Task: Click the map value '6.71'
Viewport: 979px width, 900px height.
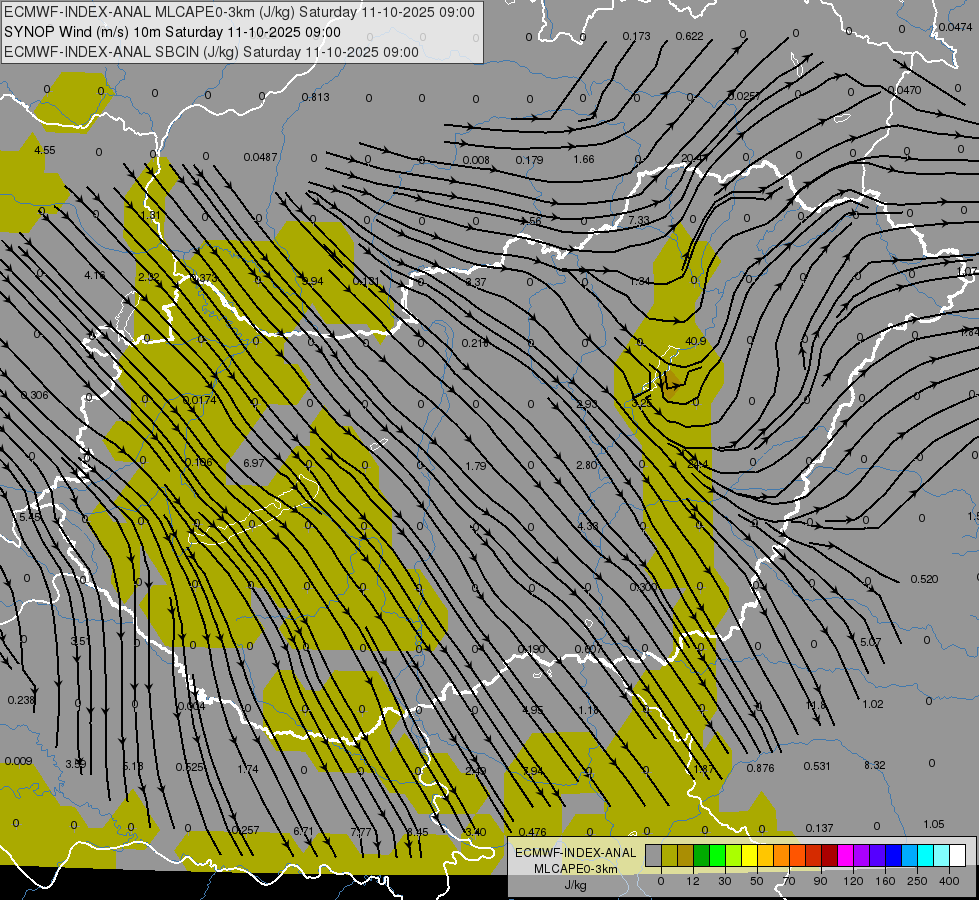Action: click(303, 831)
